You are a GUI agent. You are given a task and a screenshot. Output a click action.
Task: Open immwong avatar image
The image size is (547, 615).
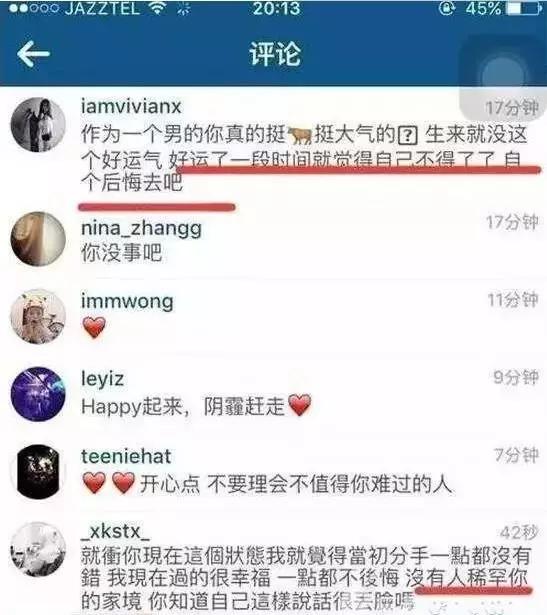coord(38,317)
